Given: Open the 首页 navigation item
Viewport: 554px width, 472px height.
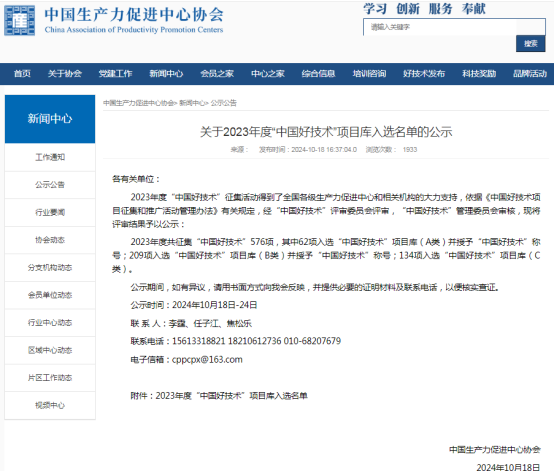Looking at the screenshot, I should [22, 74].
